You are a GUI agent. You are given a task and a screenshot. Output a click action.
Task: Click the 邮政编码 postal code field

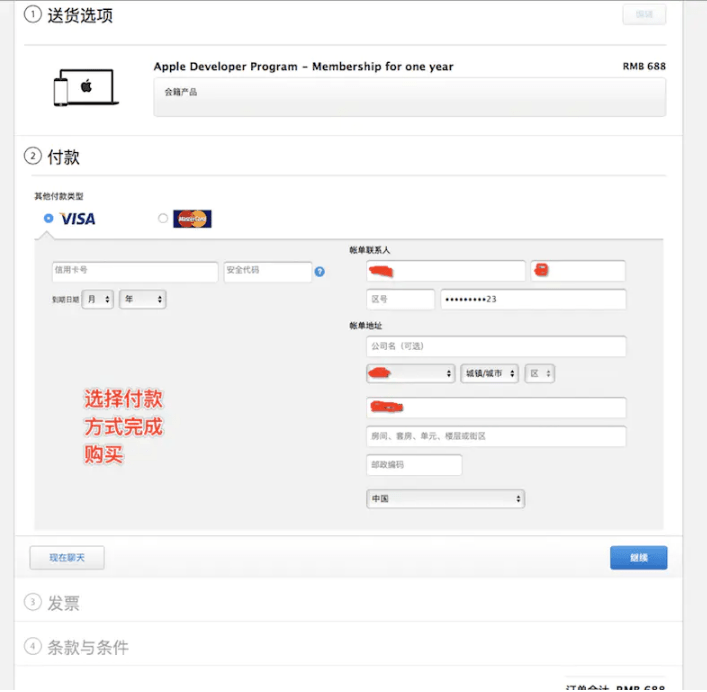coord(414,465)
